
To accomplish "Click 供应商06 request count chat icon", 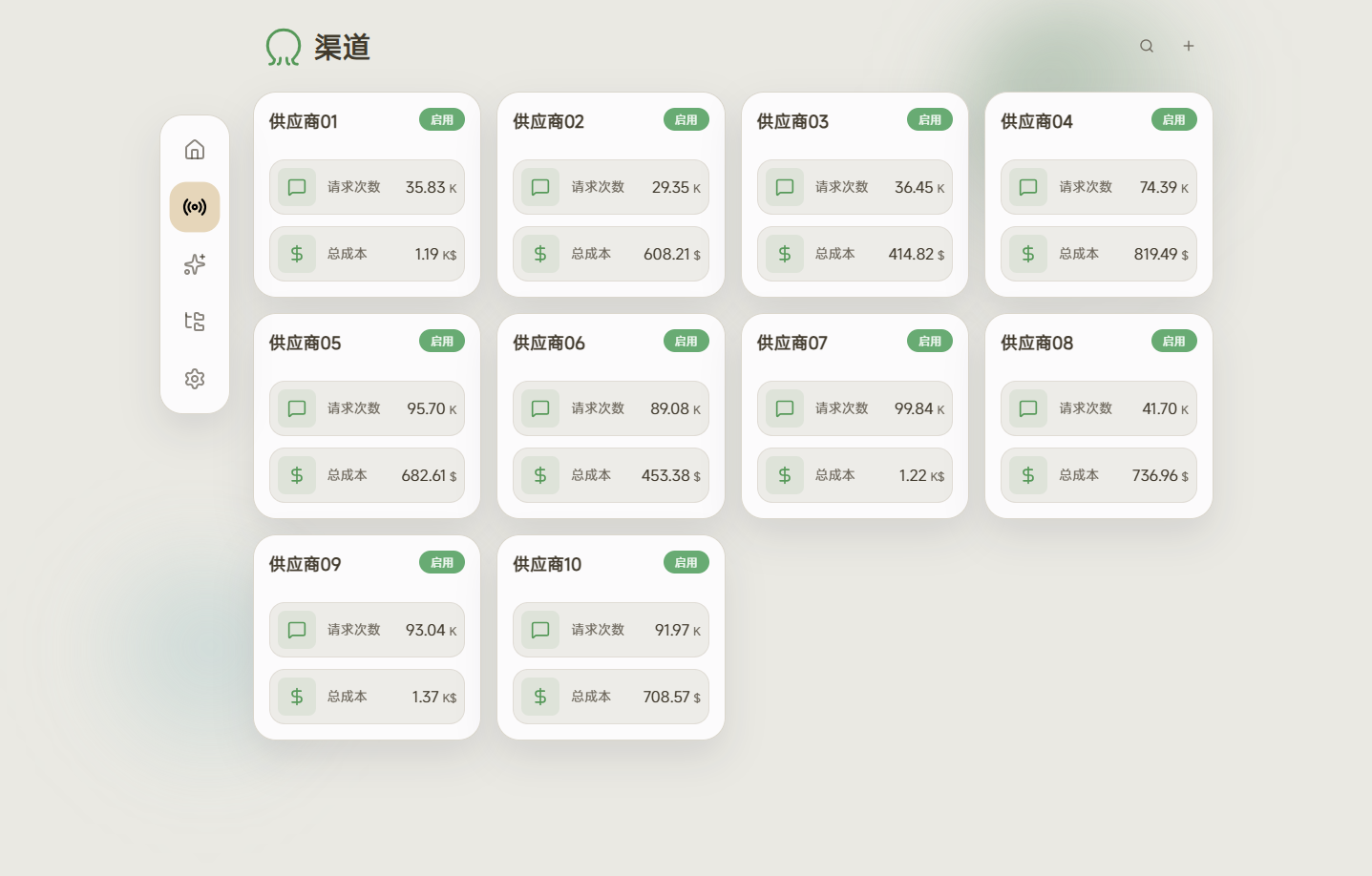I will (540, 408).
